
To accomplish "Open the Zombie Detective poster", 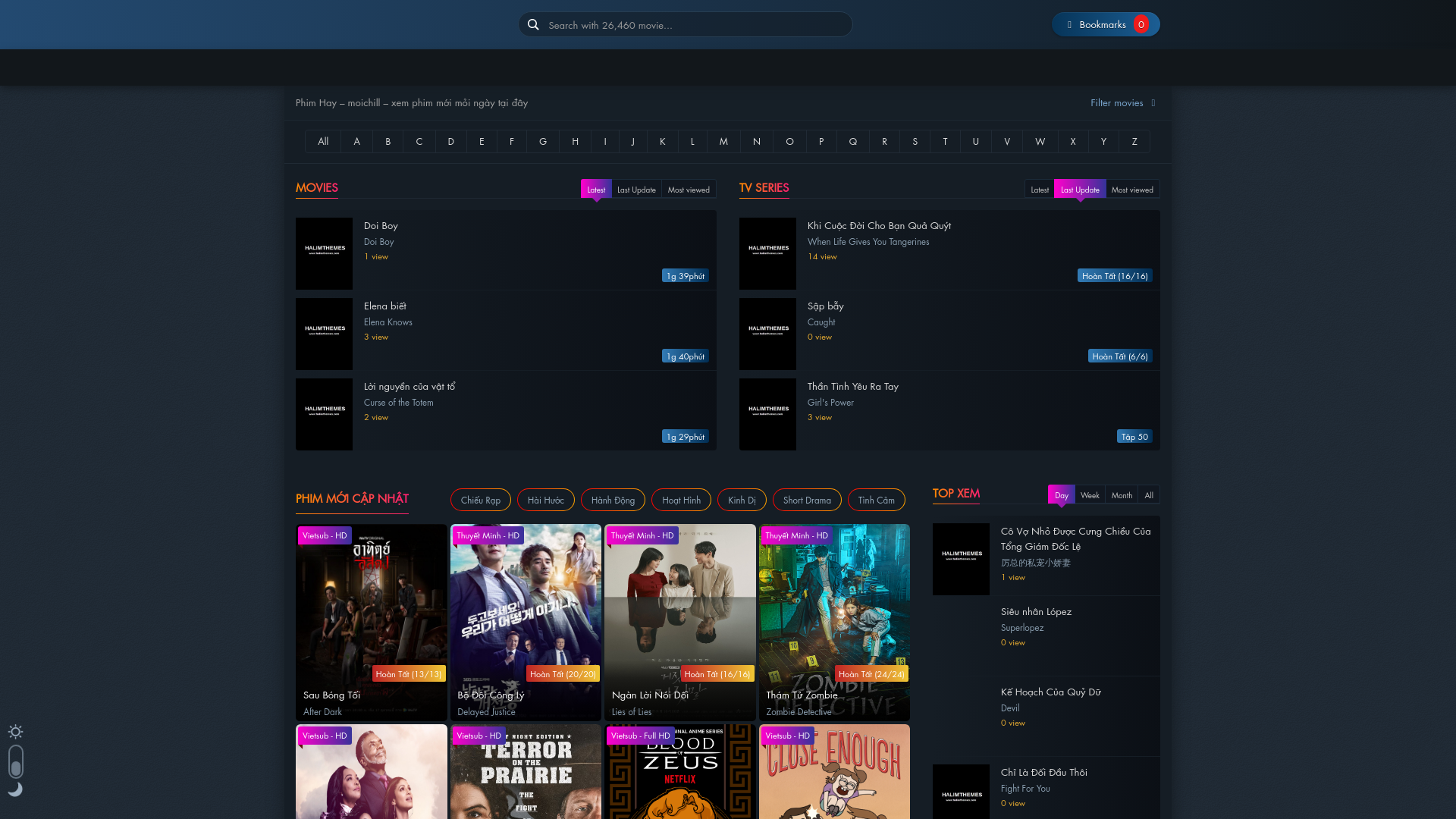I will coord(833,622).
